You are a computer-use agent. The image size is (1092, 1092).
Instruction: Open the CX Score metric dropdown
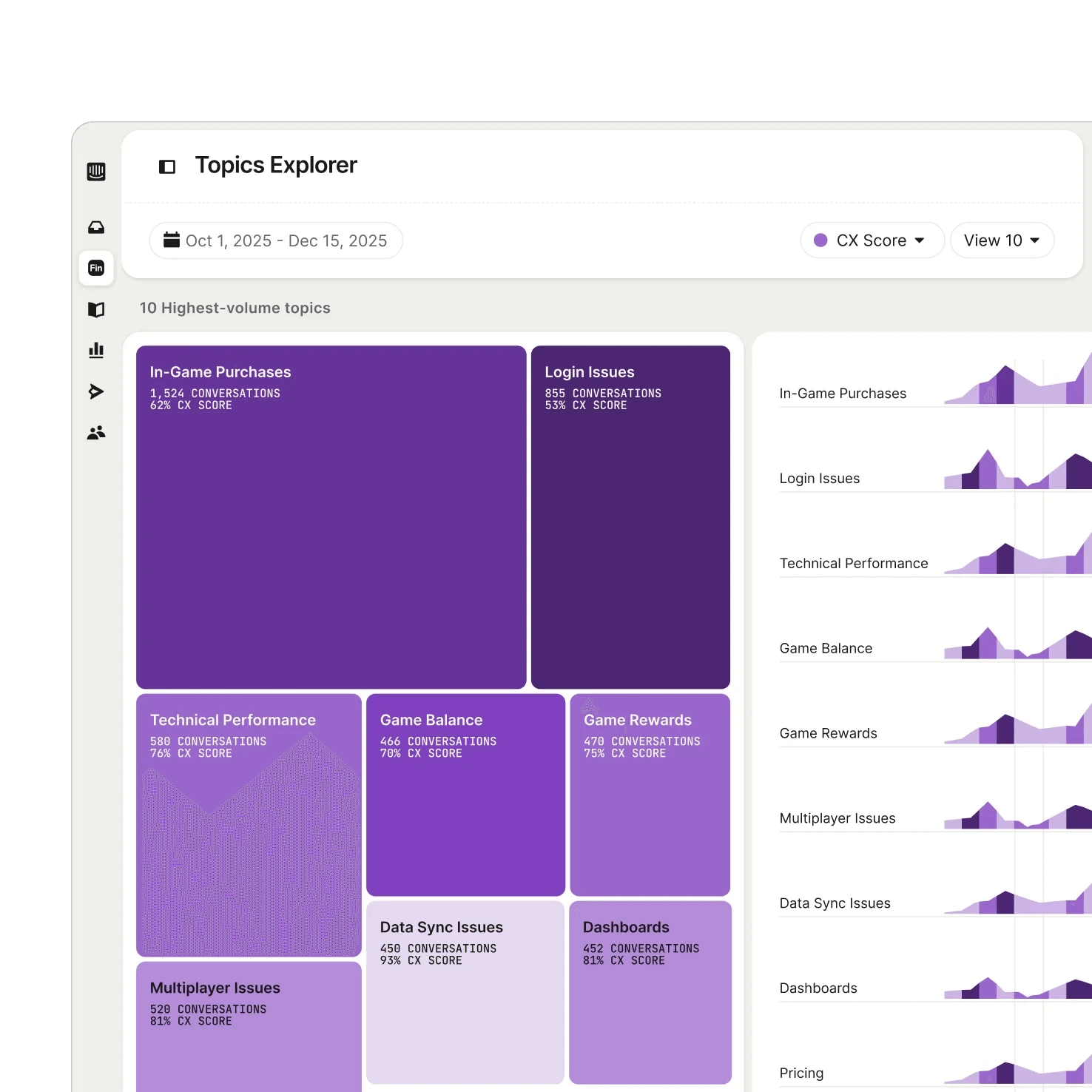click(872, 240)
